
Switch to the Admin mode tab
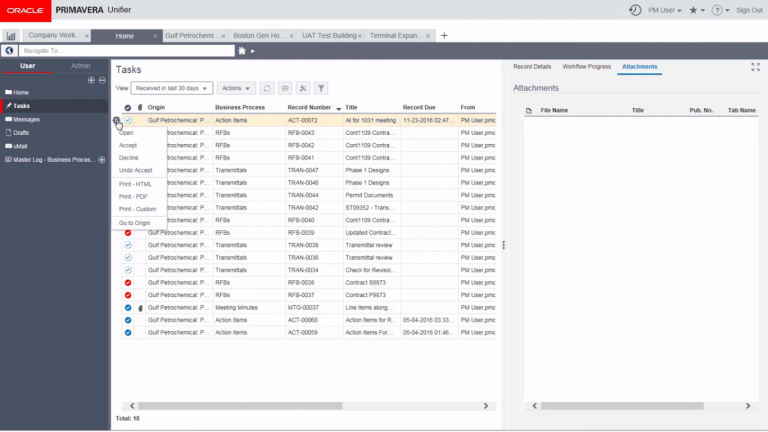coord(80,66)
